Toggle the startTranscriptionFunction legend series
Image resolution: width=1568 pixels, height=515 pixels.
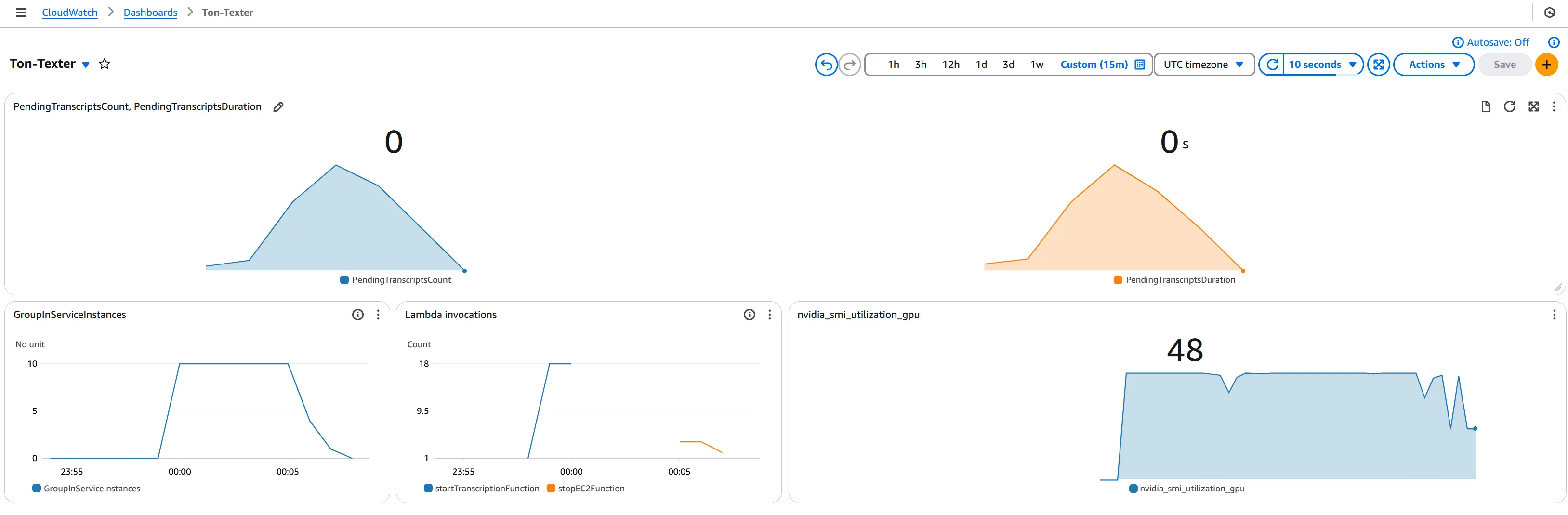coord(481,488)
